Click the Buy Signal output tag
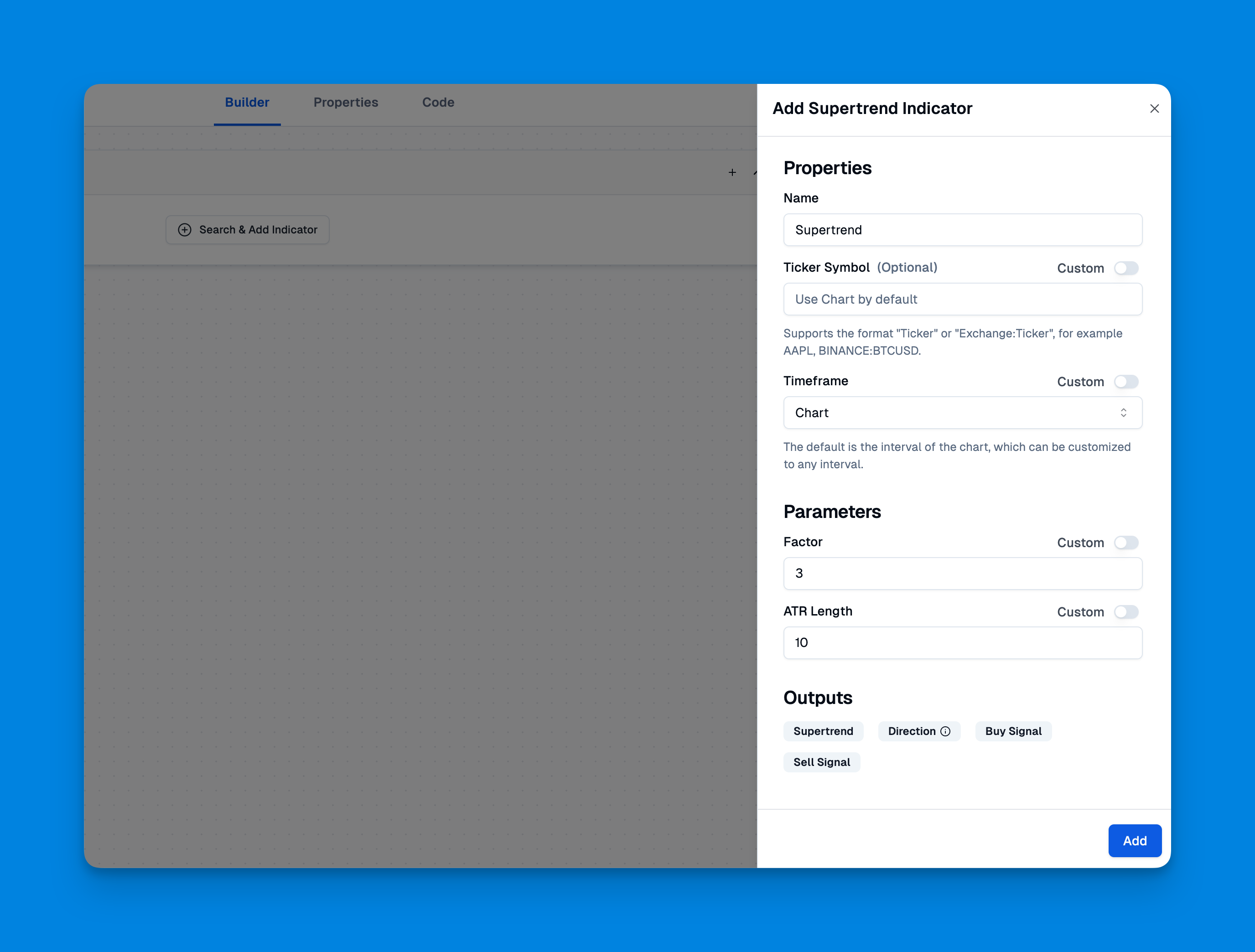This screenshot has height=952, width=1255. pyautogui.click(x=1013, y=730)
